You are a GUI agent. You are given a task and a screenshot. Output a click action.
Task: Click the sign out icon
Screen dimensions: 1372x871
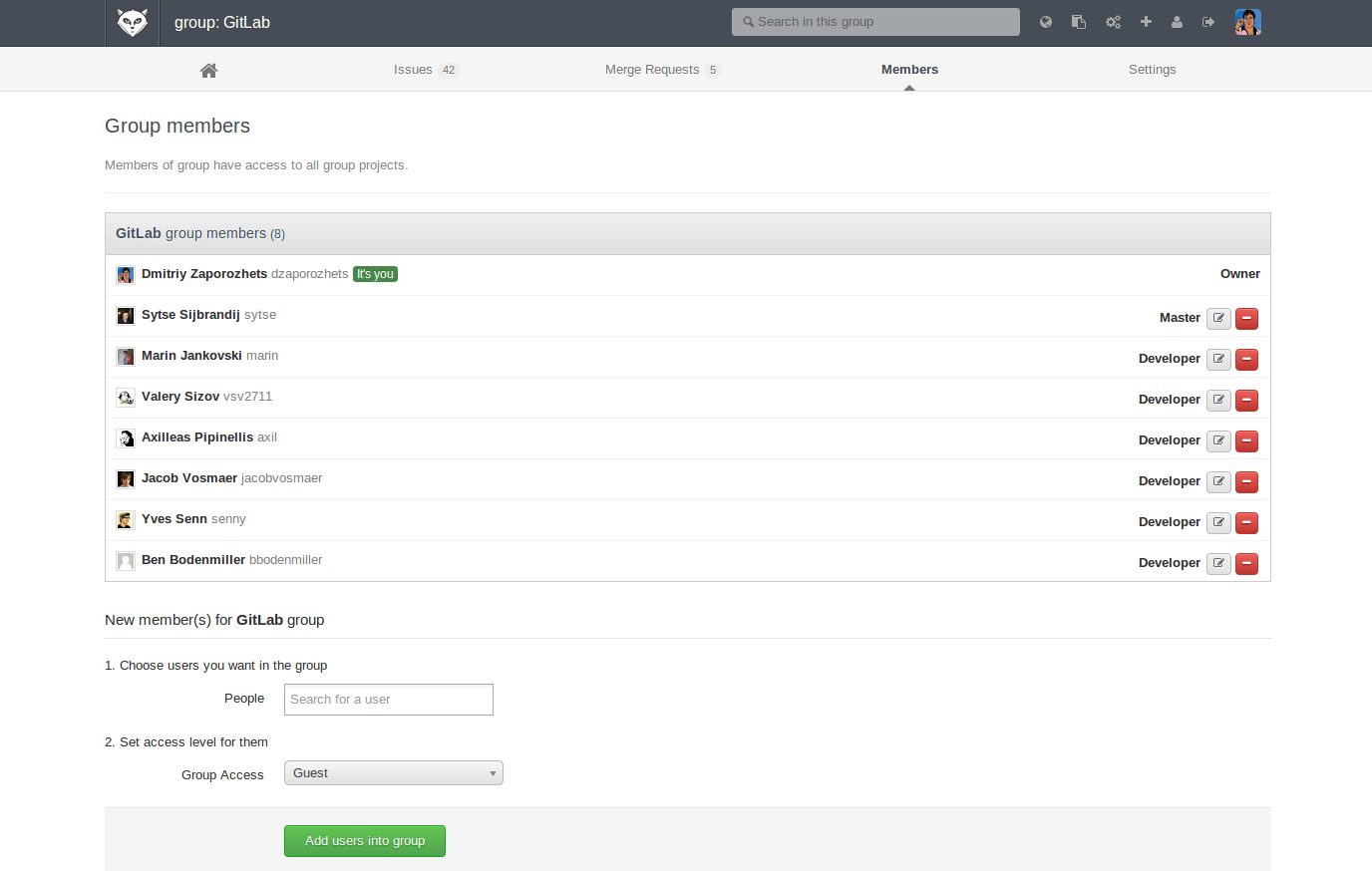pos(1208,21)
